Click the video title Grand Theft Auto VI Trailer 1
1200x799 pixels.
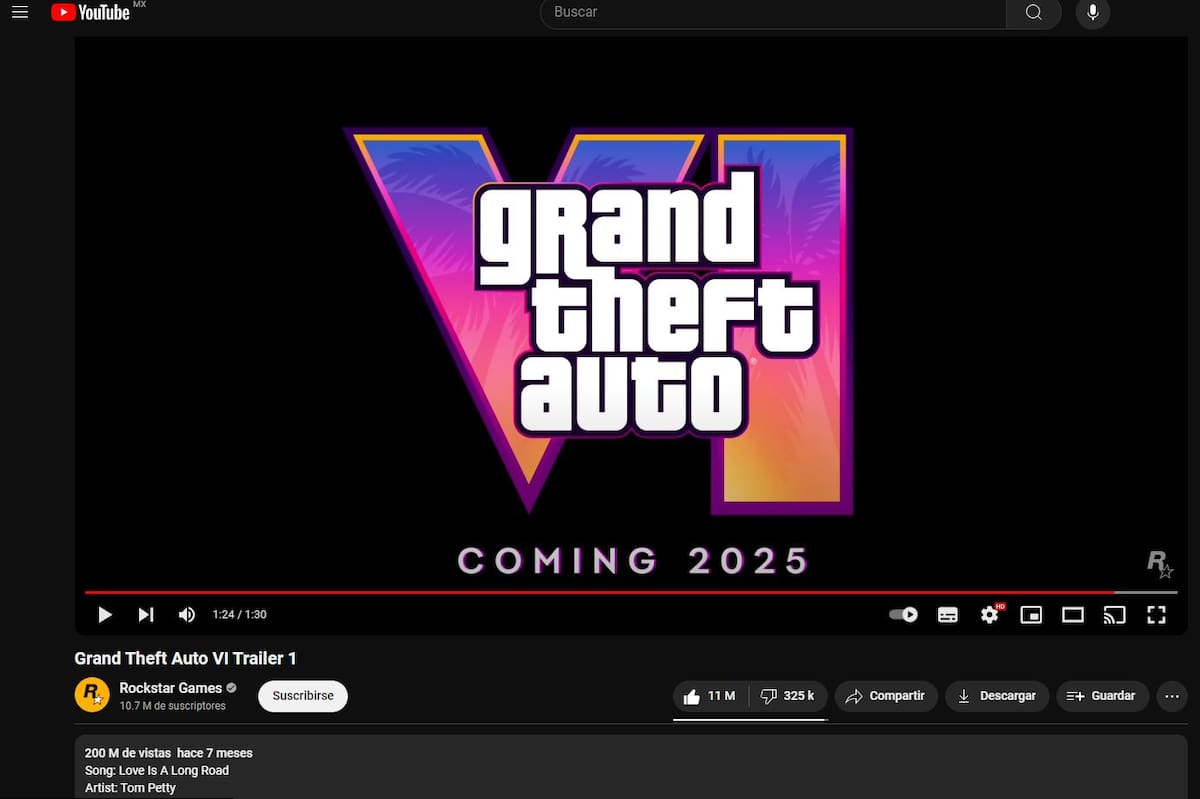(186, 658)
